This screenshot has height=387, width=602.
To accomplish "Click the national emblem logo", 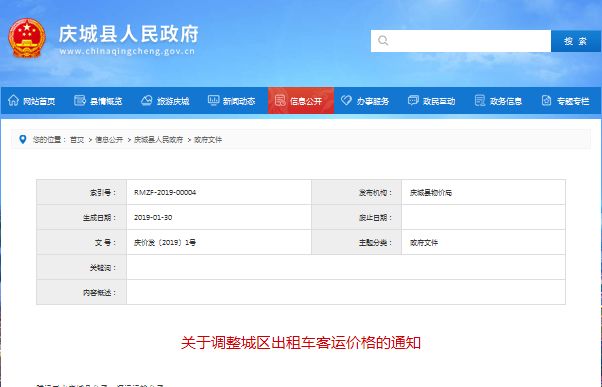I will [27, 38].
